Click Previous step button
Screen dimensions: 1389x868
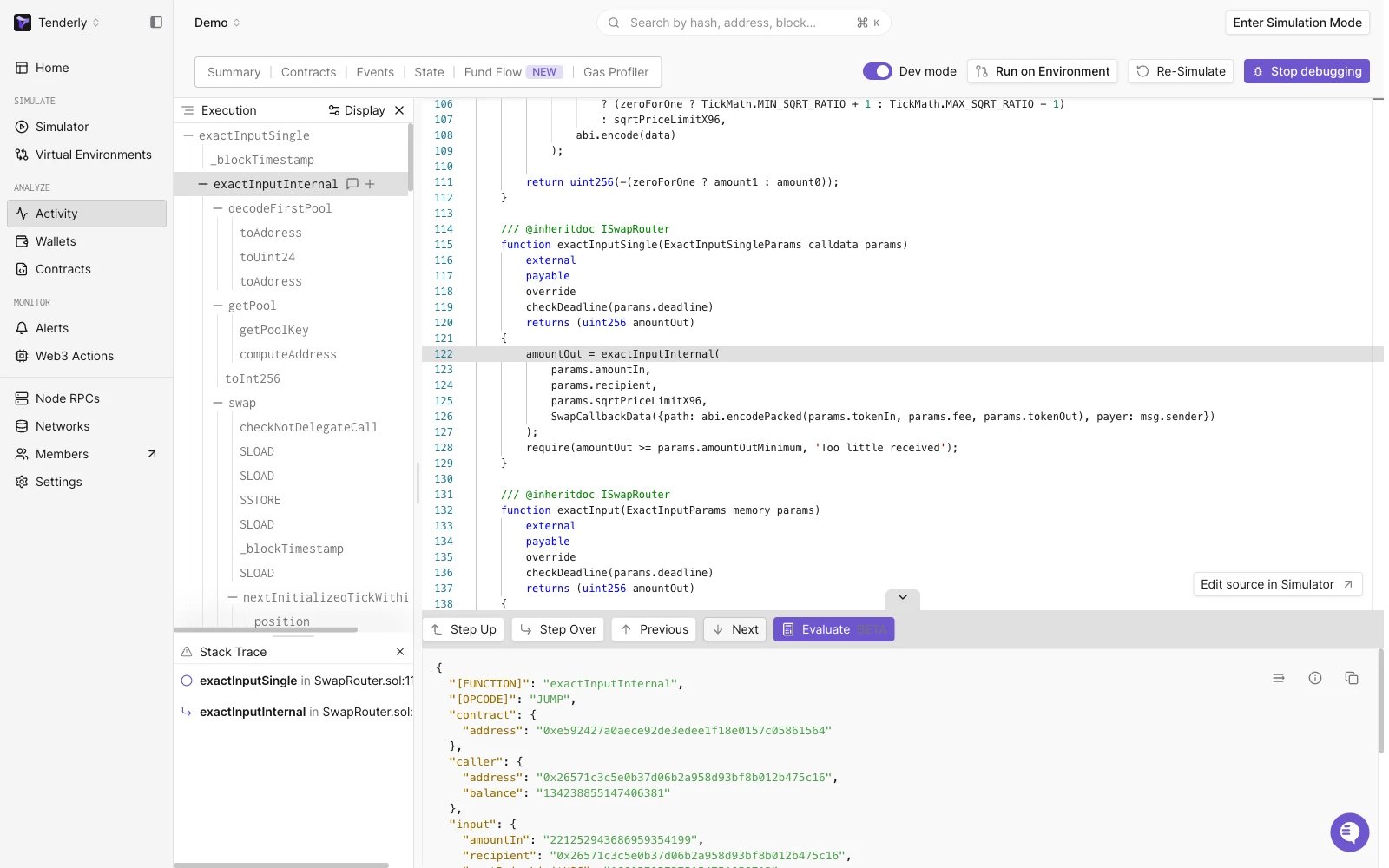pos(655,629)
